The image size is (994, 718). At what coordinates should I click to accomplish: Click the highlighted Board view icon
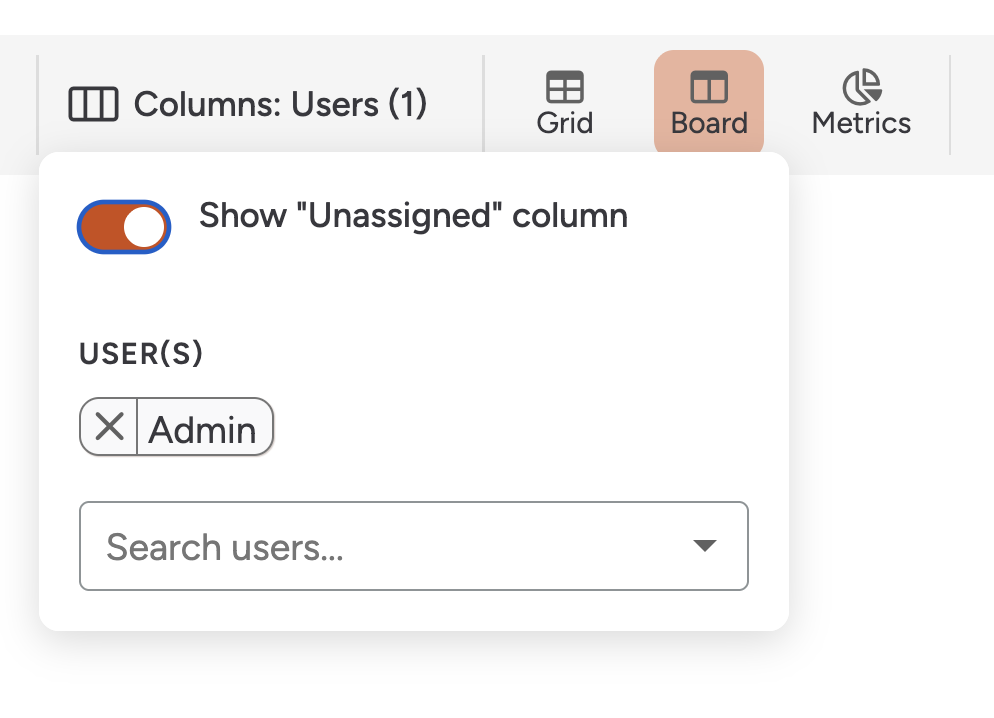click(x=709, y=88)
